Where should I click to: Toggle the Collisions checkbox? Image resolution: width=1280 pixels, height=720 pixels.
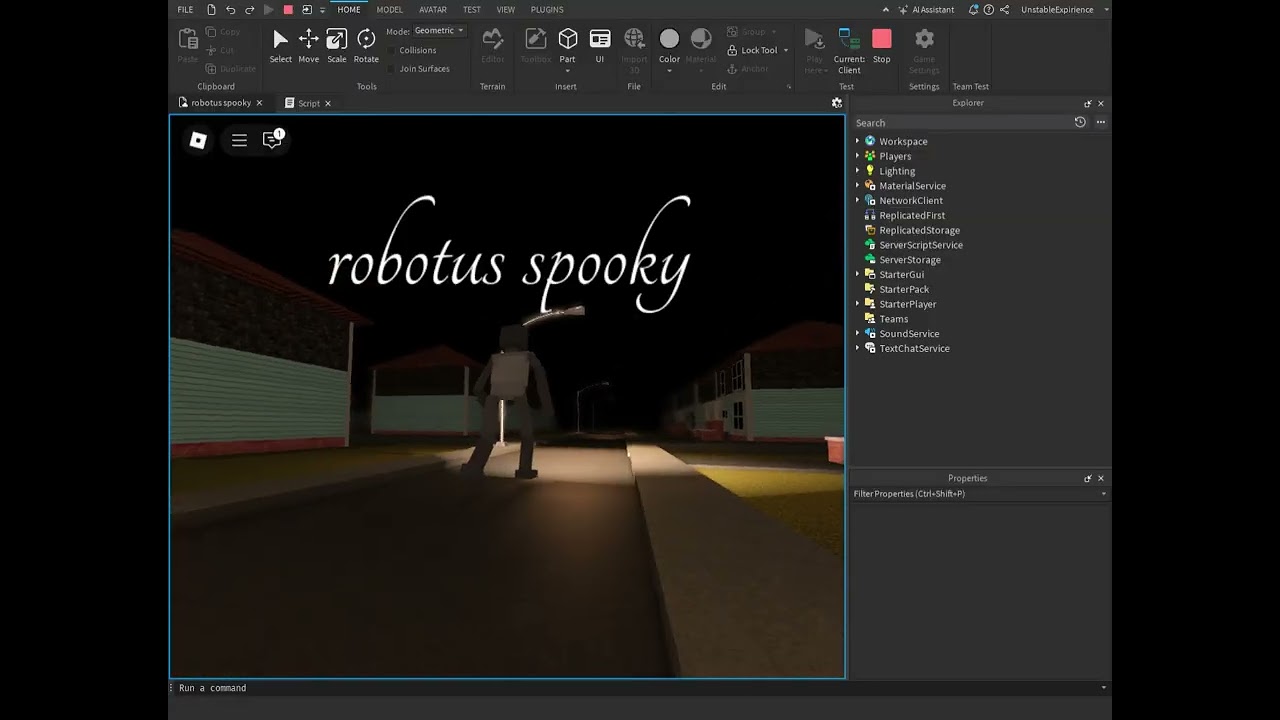pyautogui.click(x=392, y=50)
